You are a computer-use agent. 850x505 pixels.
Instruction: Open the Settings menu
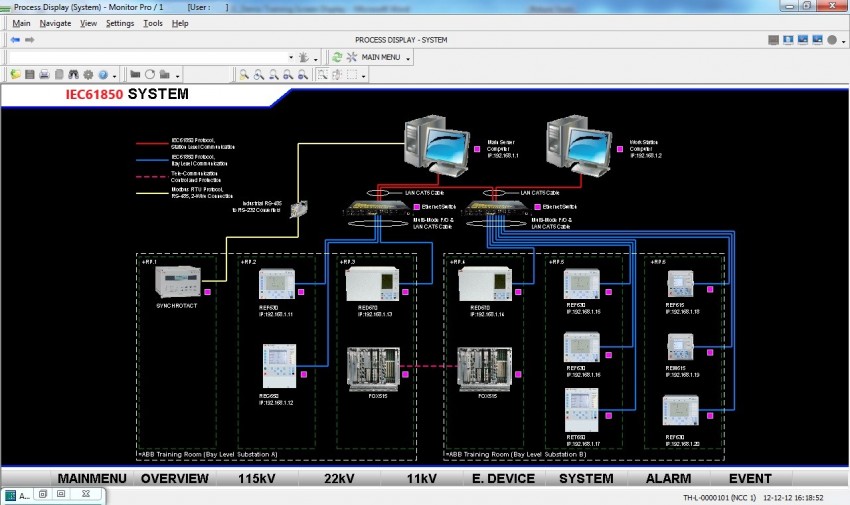click(120, 23)
